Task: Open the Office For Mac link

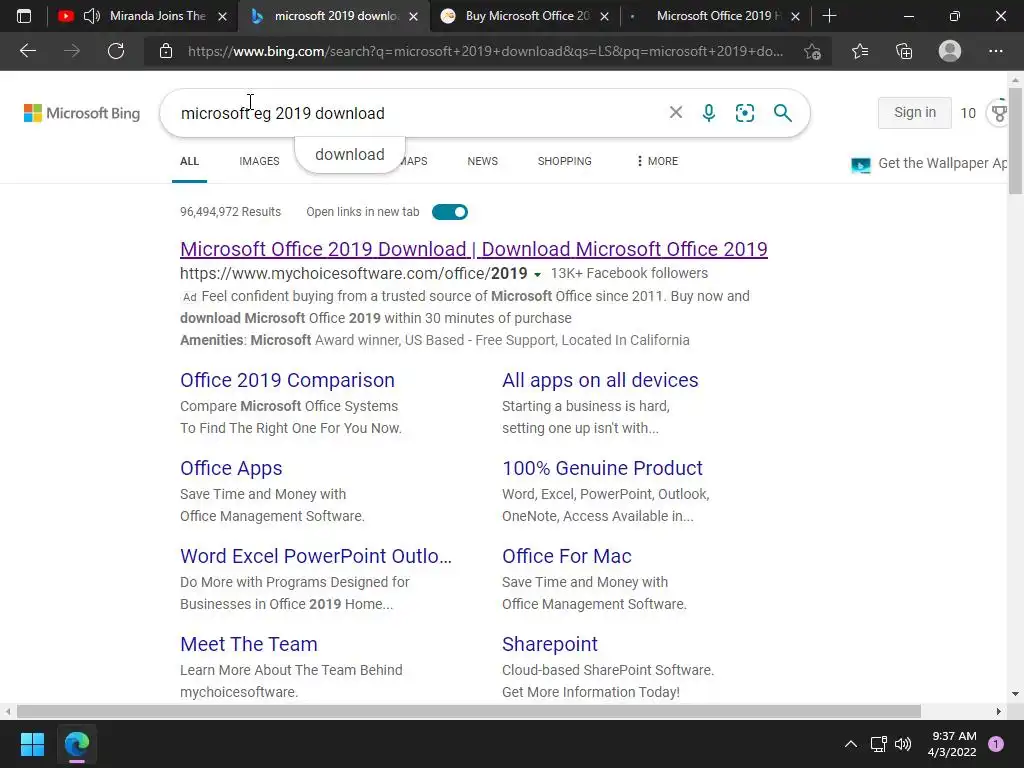Action: (x=567, y=556)
